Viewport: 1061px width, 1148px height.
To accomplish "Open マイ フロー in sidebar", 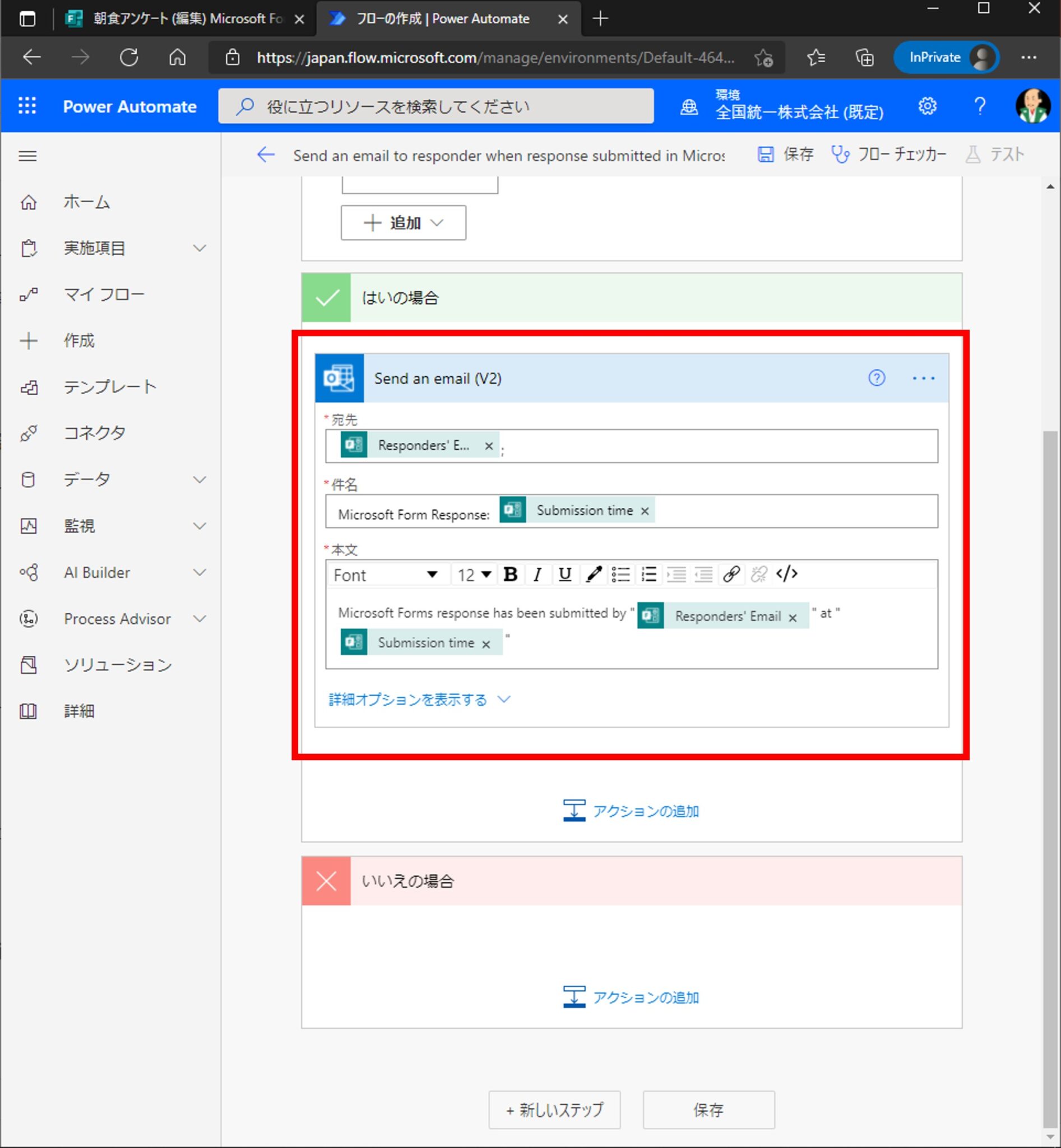I will pos(103,295).
